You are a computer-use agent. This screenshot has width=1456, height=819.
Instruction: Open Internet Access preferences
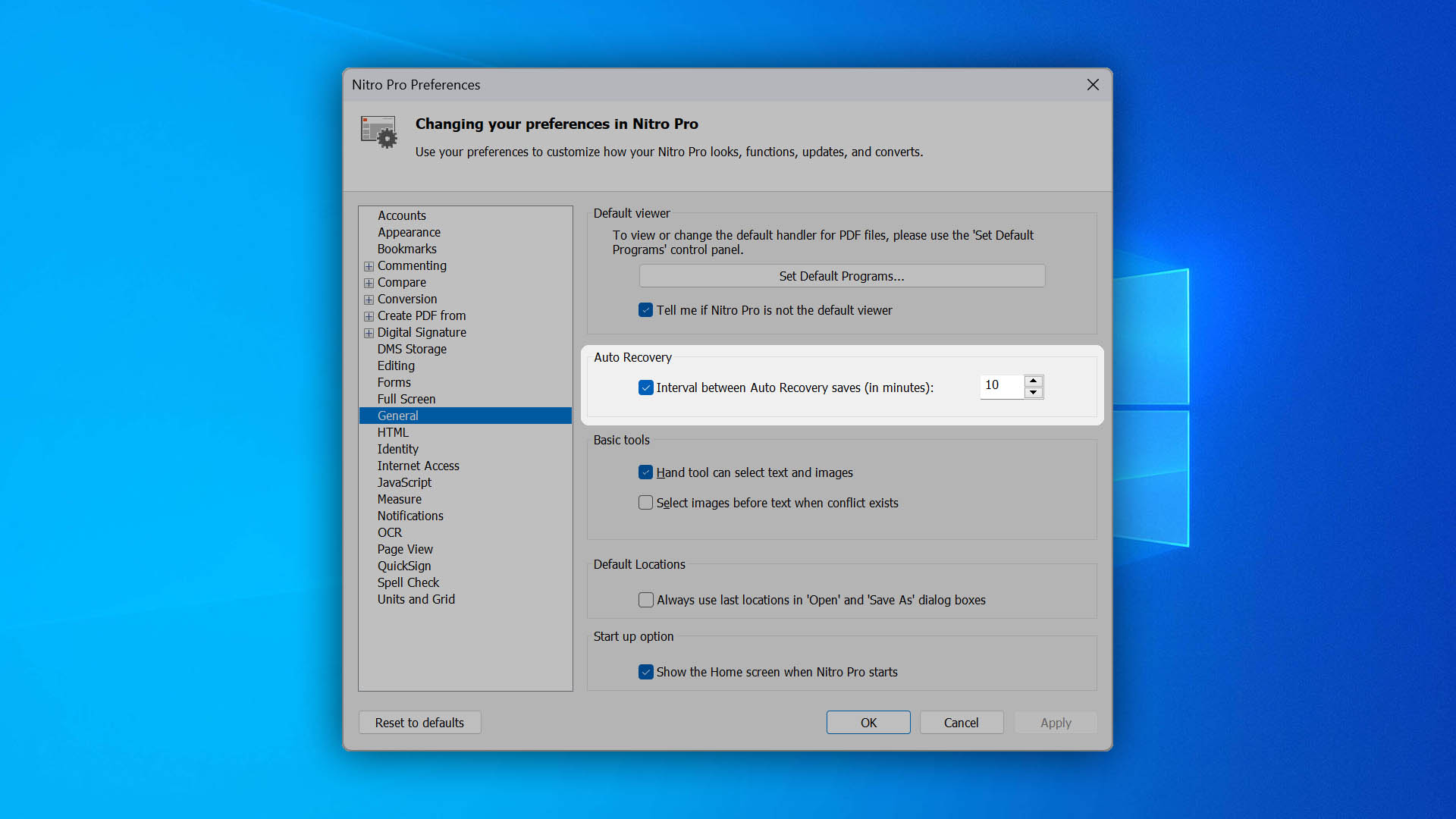coord(419,466)
